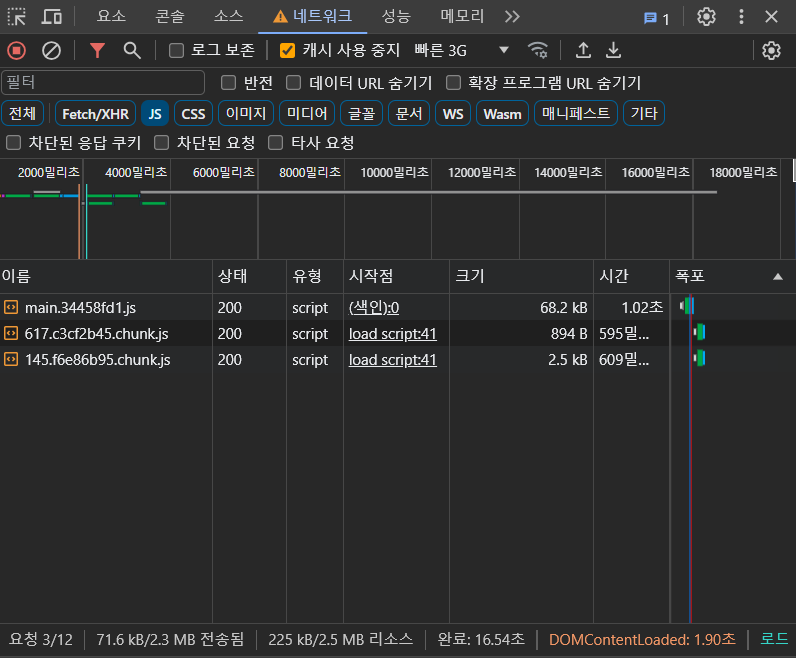Click the 4000밀리초 overview timeline marker
The height and width of the screenshot is (658, 796).
click(x=136, y=173)
